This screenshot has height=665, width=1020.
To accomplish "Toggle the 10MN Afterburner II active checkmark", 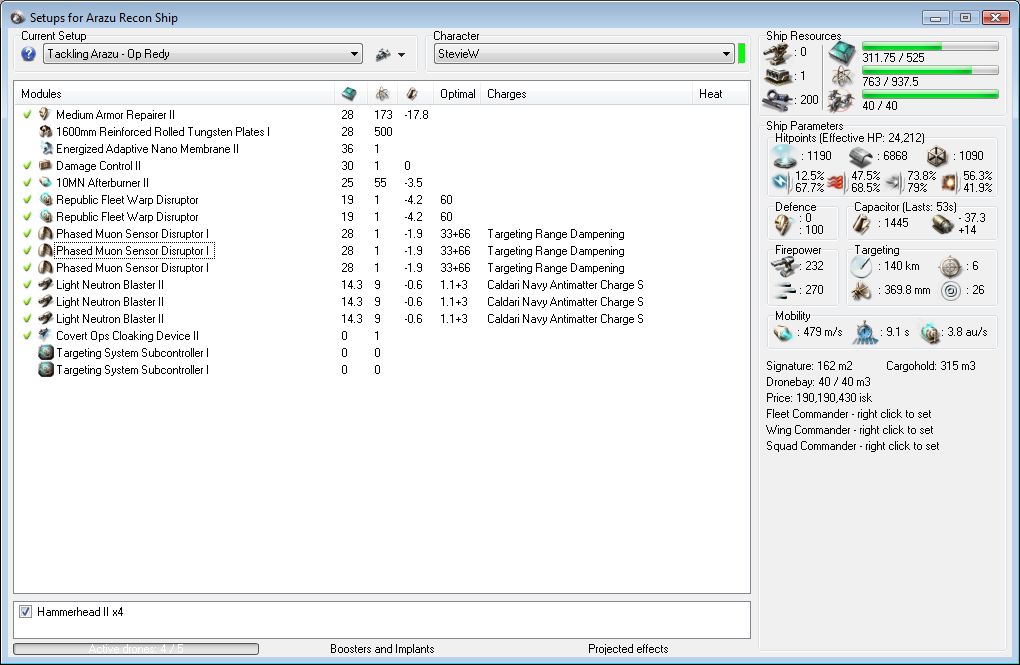I will [27, 182].
